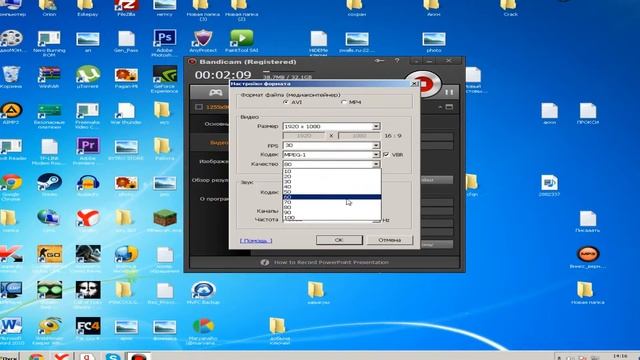Choose quality 10 in the list
The image size is (640, 360).
tap(332, 171)
